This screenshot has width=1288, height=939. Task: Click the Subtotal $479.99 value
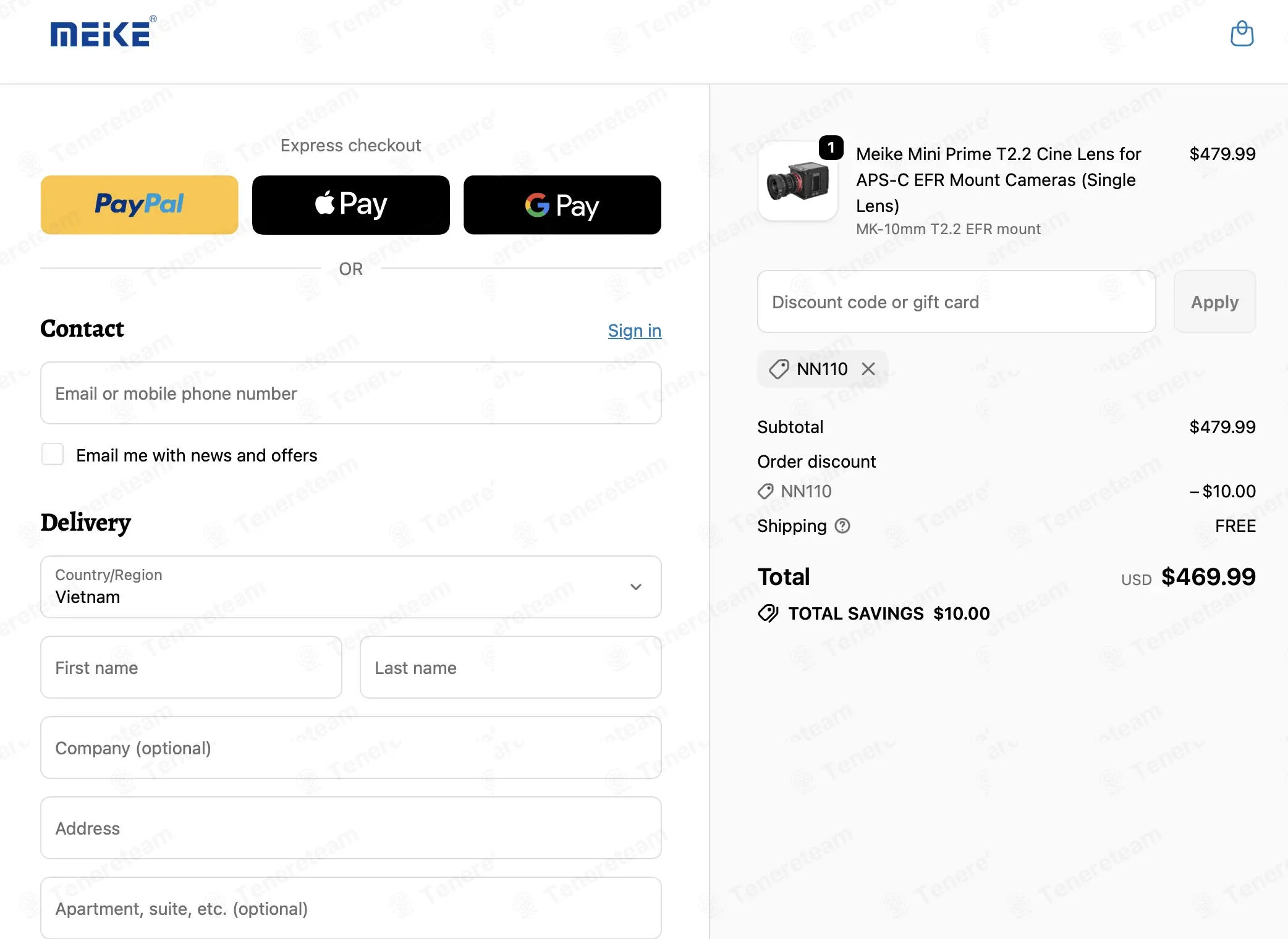point(1222,427)
